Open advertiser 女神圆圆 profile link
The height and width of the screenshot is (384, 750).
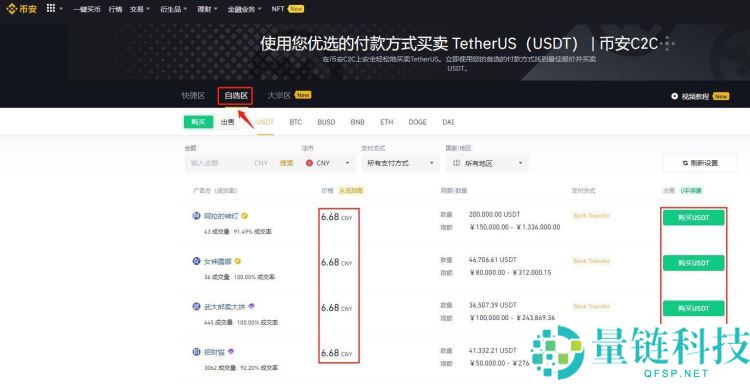pyautogui.click(x=218, y=262)
